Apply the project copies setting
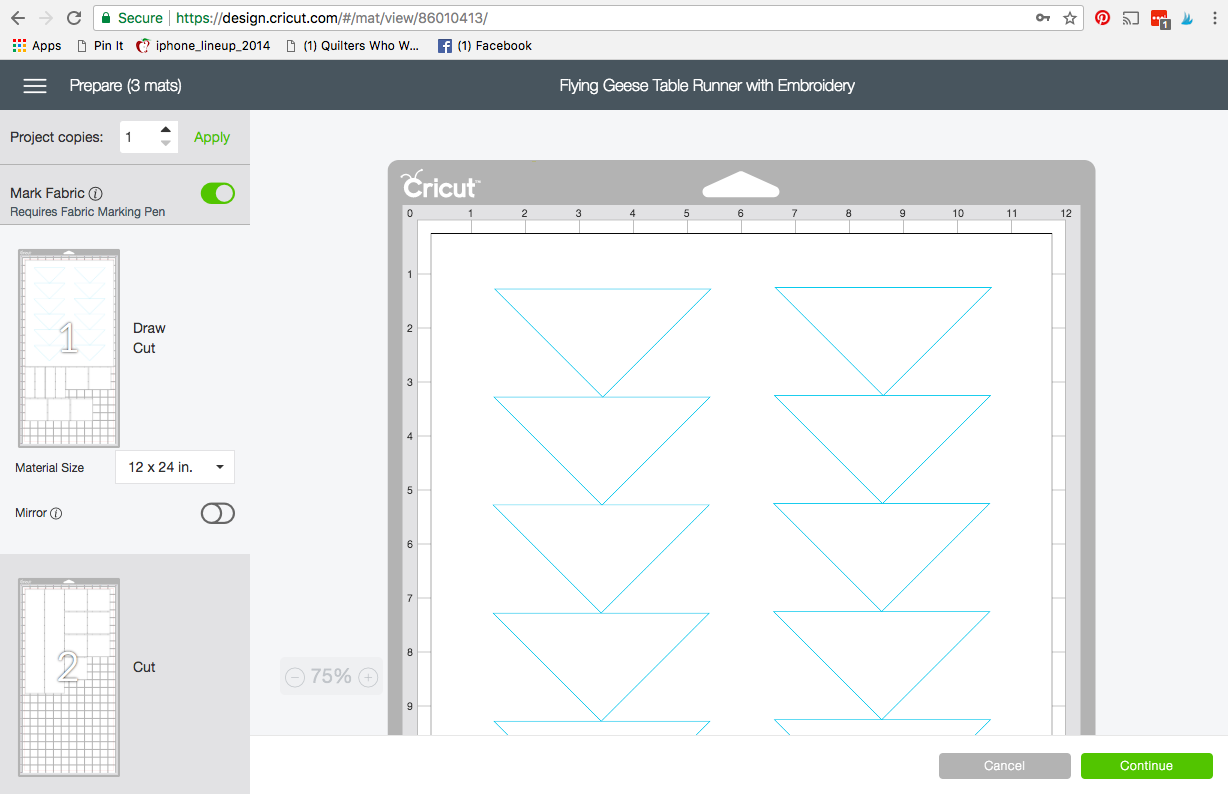This screenshot has height=794, width=1228. (x=212, y=137)
